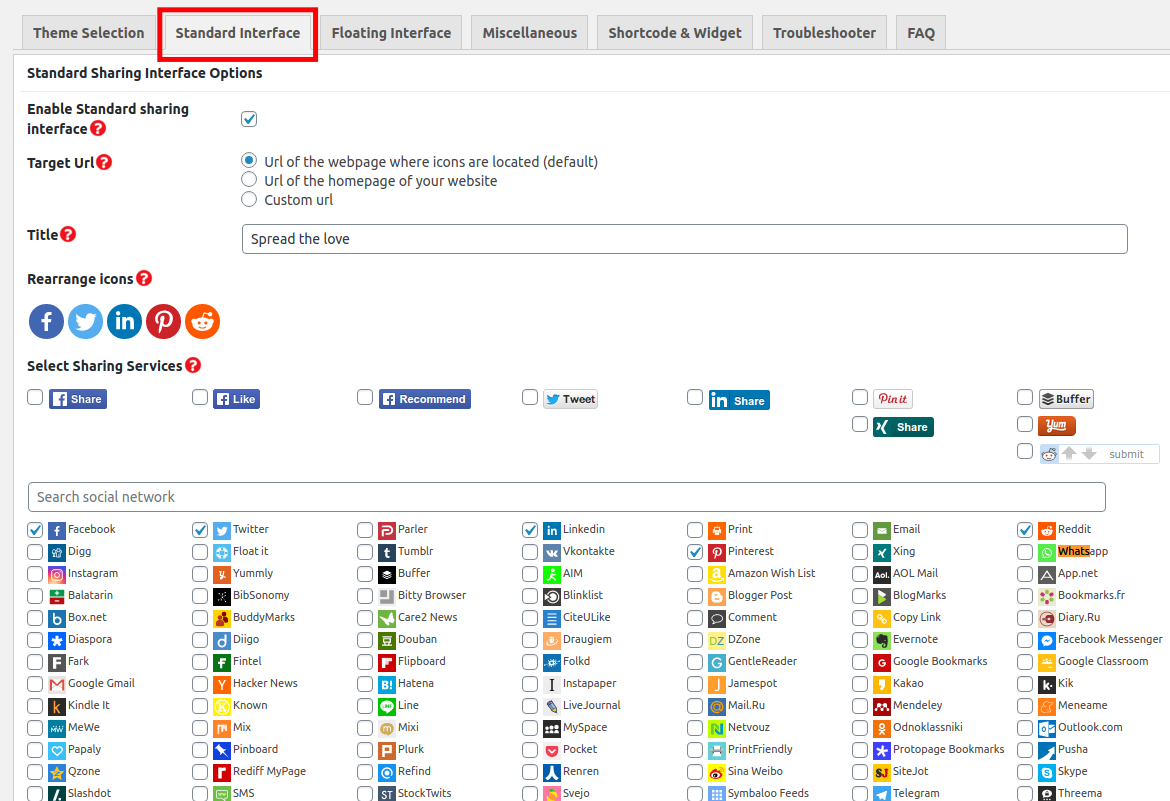Click the Facebook icon in Rearrange icons

pos(46,322)
